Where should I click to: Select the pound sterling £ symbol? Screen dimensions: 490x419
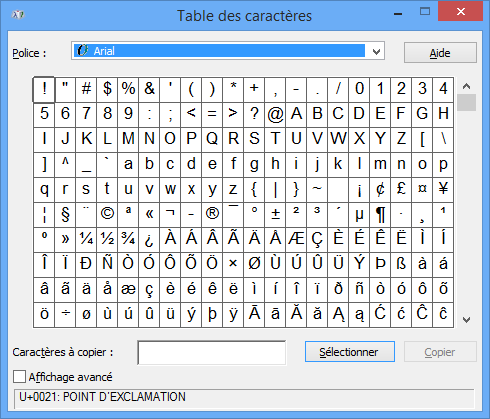[401, 190]
